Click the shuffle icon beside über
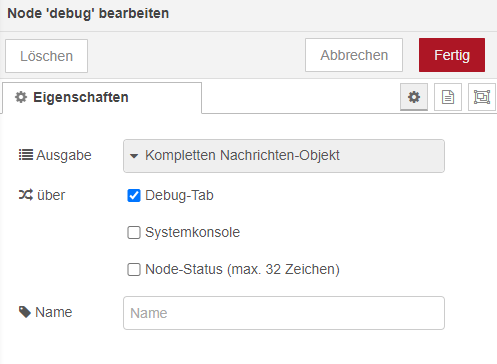The width and height of the screenshot is (497, 364). 26,195
